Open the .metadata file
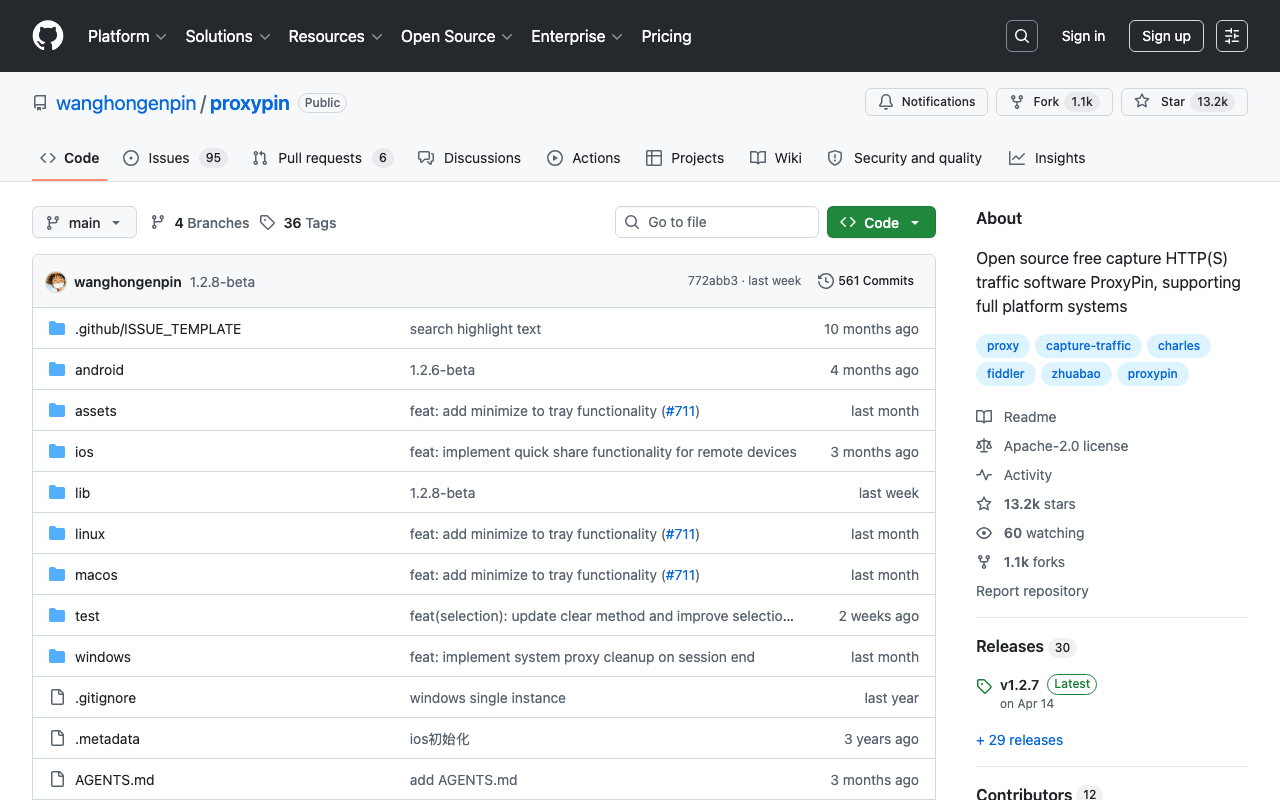1280x800 pixels. pyautogui.click(x=107, y=739)
